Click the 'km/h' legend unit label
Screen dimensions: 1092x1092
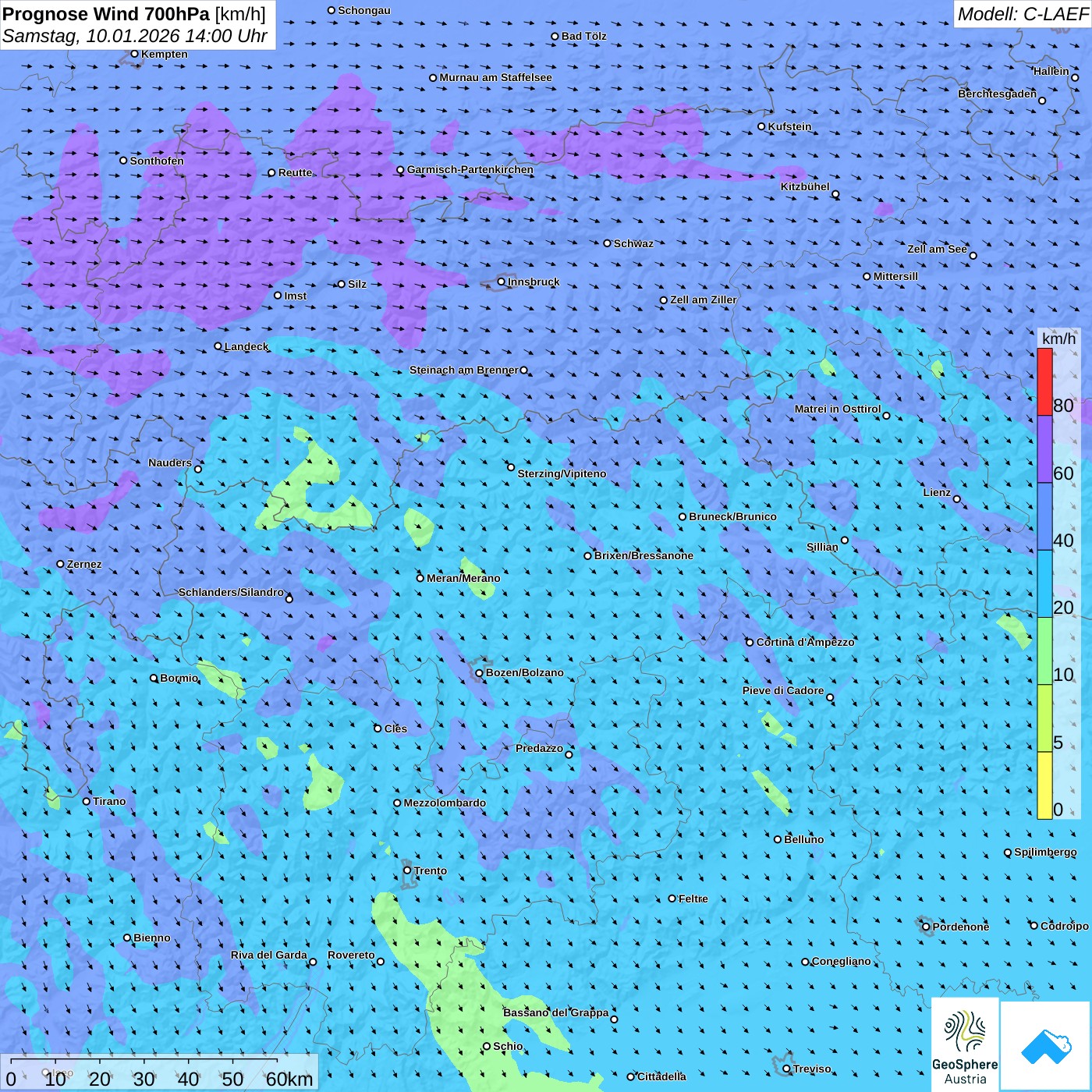click(x=1058, y=338)
